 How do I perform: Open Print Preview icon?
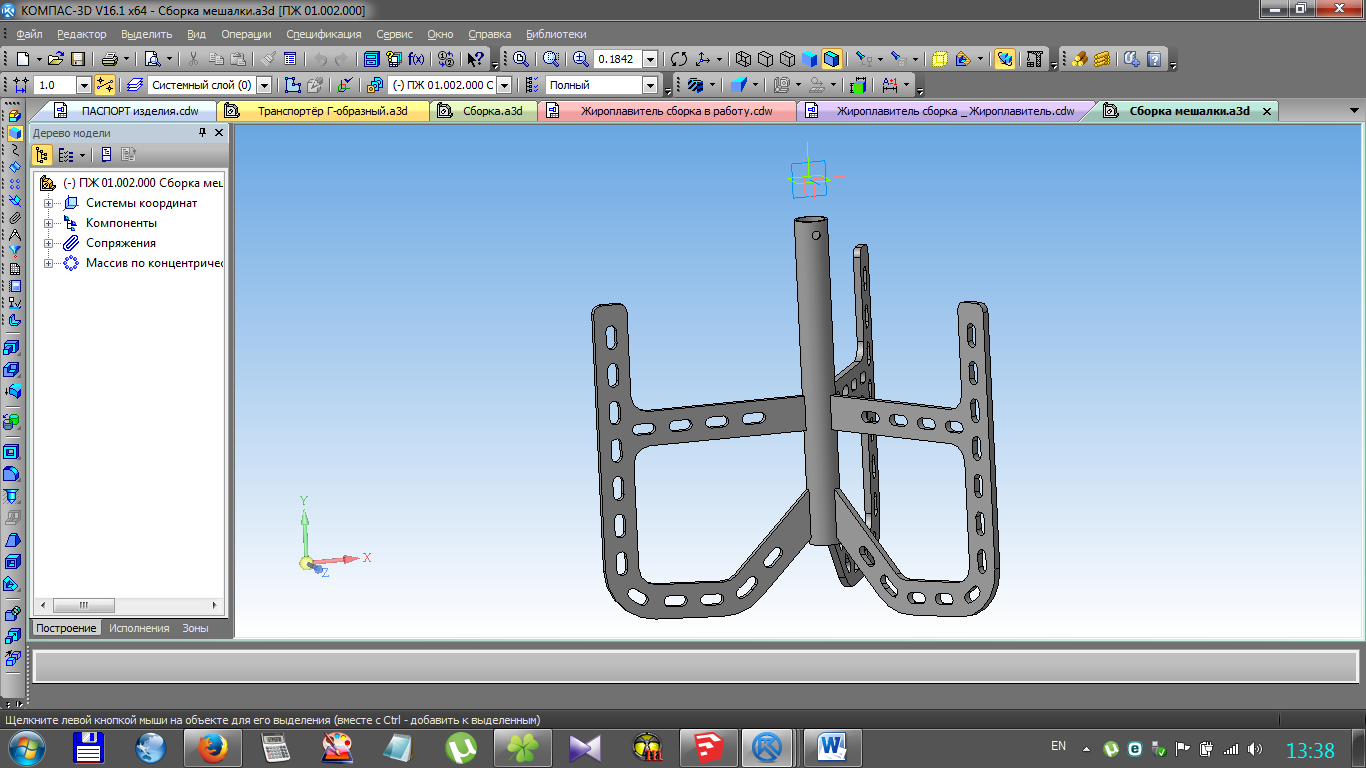coord(152,59)
